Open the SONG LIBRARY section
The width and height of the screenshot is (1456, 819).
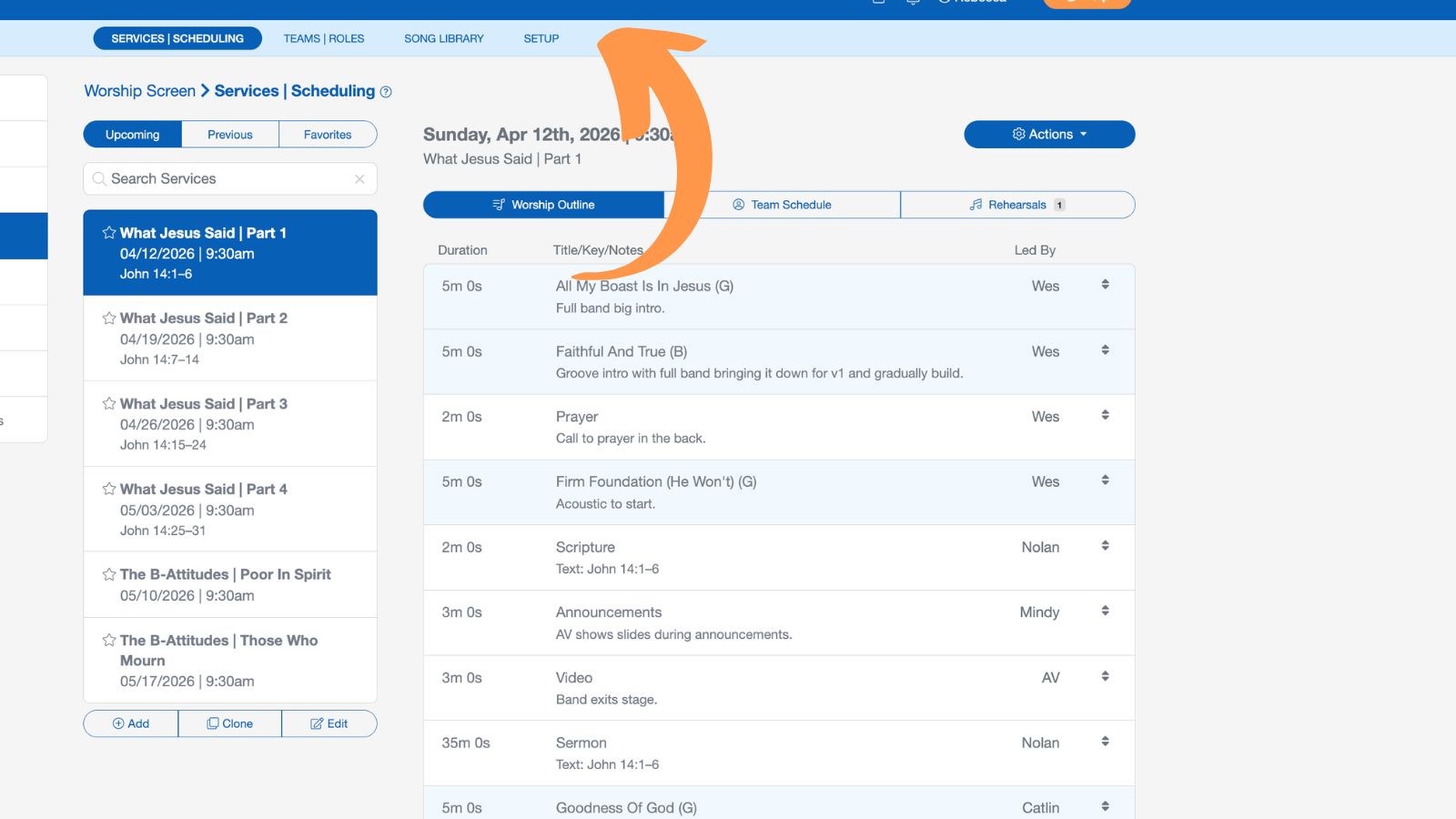(444, 38)
